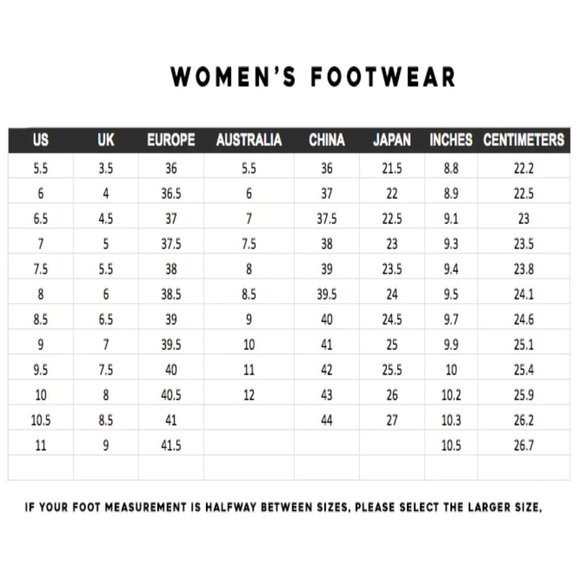Select US size 10.5 cell

[41, 420]
